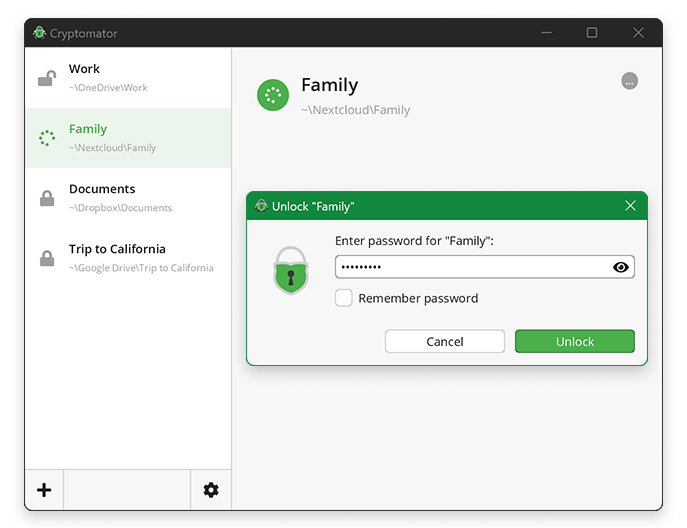This screenshot has width=687, height=528.
Task: Close the Unlock "Family" dialog
Action: coord(630,206)
